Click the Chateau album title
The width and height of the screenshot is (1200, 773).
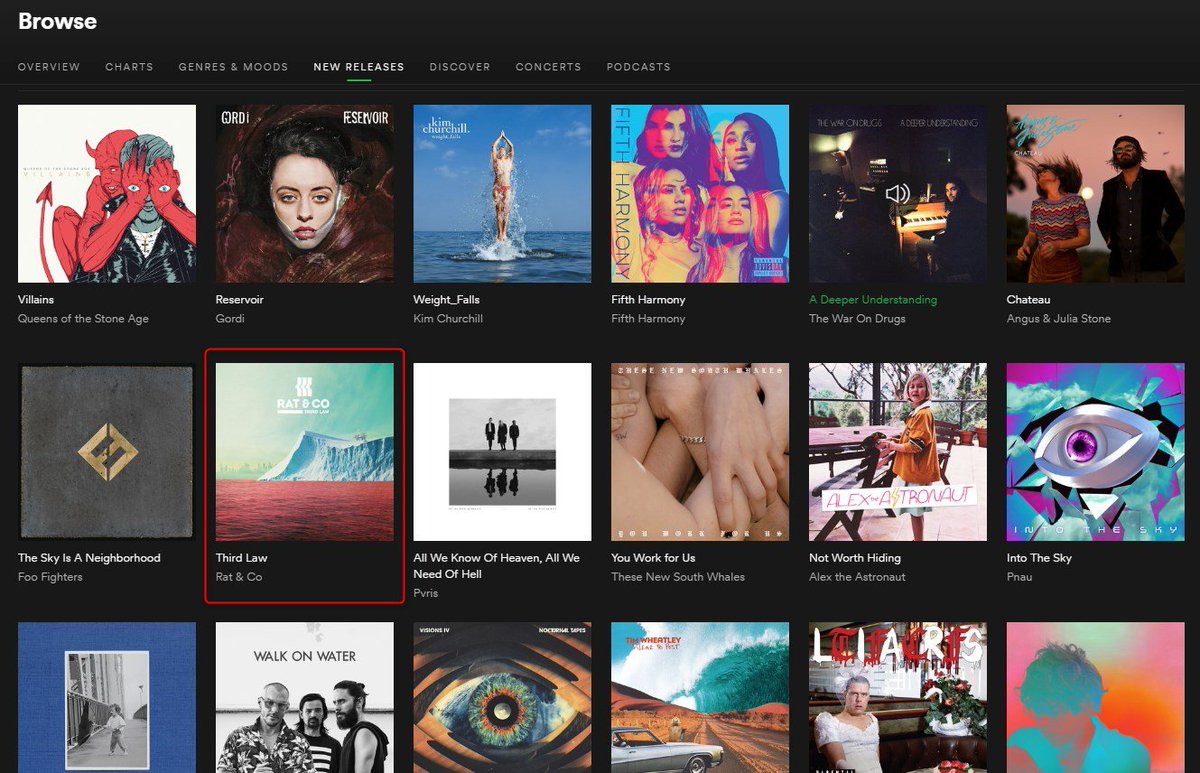pyautogui.click(x=1029, y=300)
